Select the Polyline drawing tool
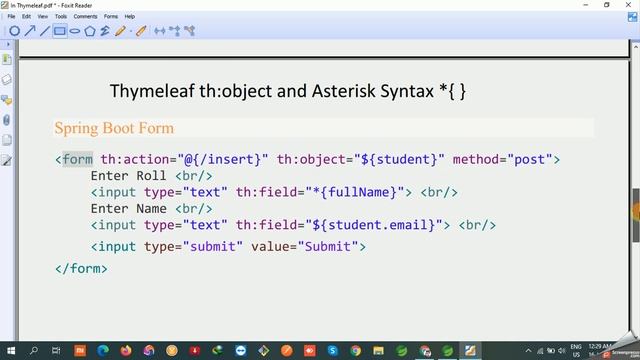Viewport: 640px width, 360px height. (x=105, y=31)
